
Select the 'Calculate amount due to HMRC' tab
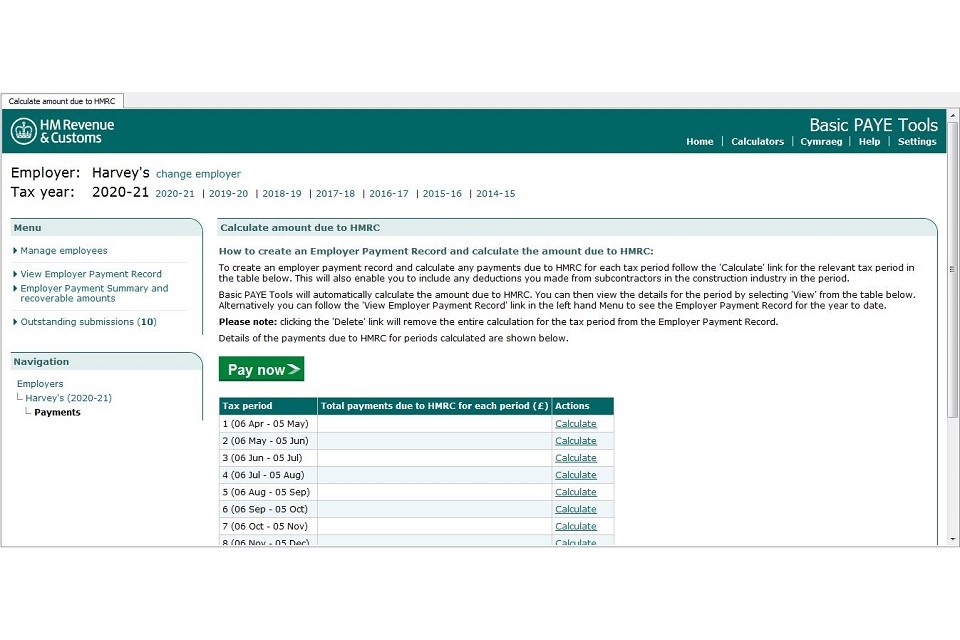(x=62, y=101)
